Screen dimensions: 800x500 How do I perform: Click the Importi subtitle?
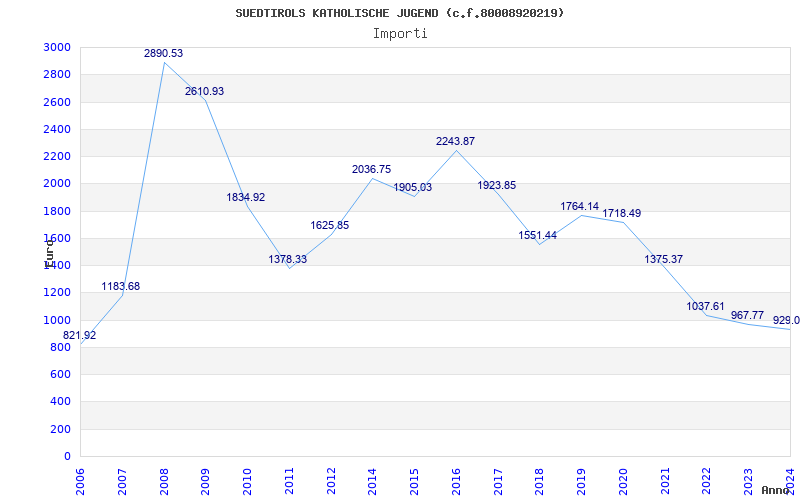tap(400, 34)
